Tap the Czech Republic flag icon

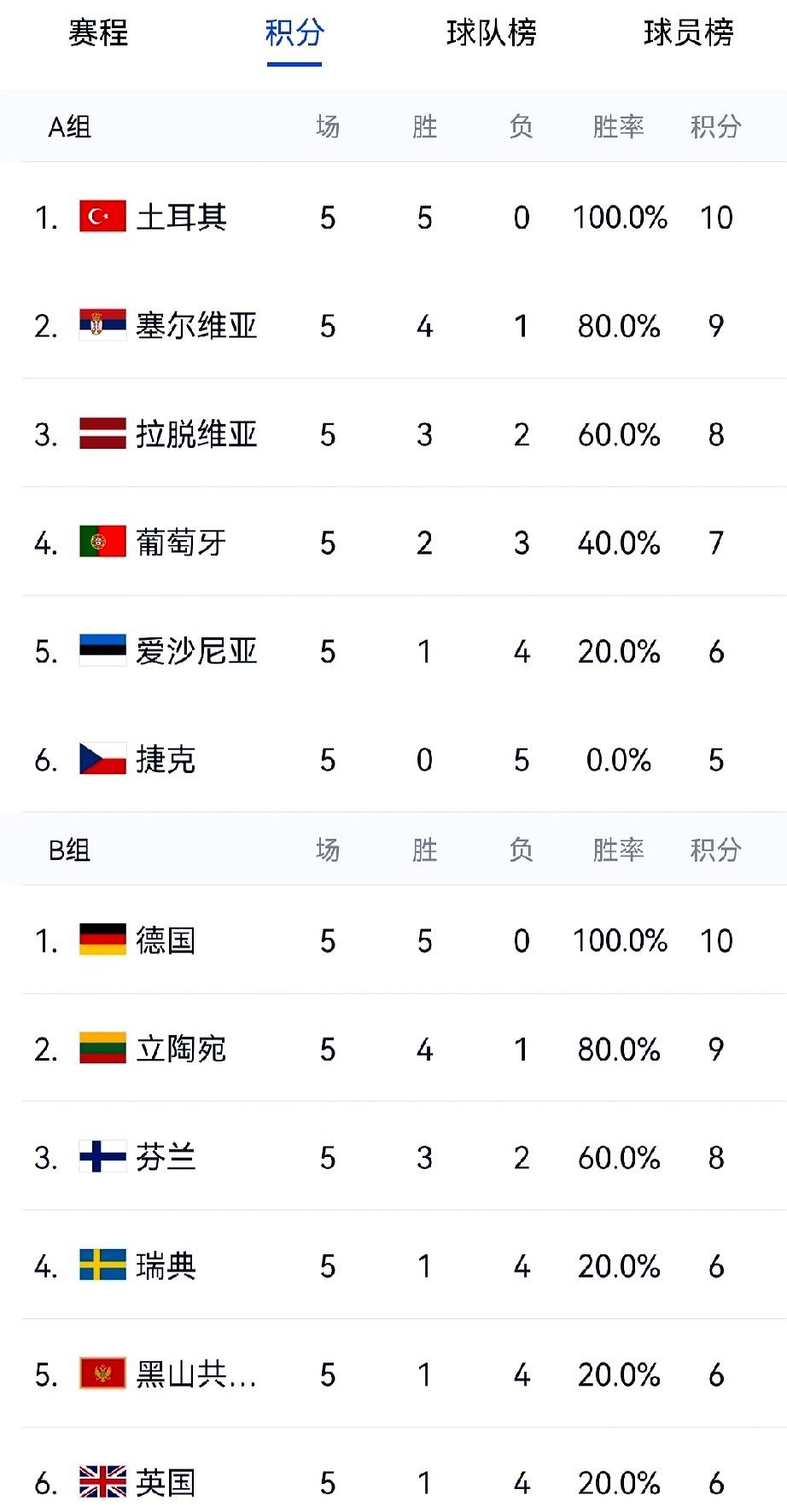tap(102, 759)
